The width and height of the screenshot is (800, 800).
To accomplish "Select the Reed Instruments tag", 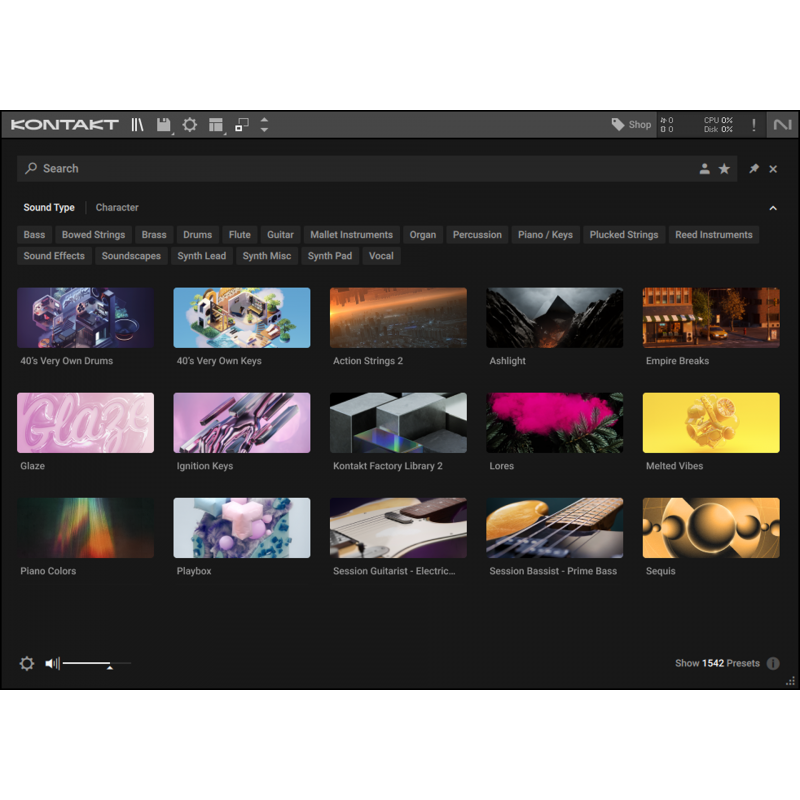I will click(x=714, y=235).
